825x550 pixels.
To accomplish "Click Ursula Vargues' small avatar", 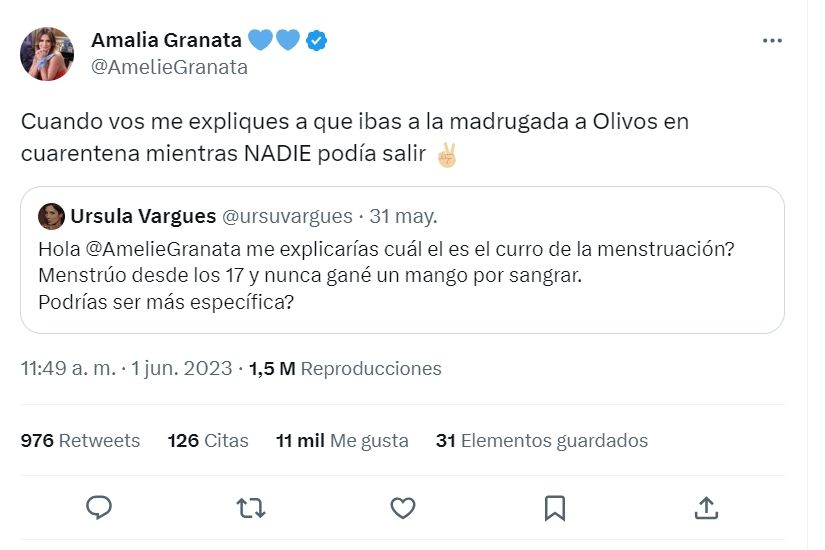I will (51, 216).
